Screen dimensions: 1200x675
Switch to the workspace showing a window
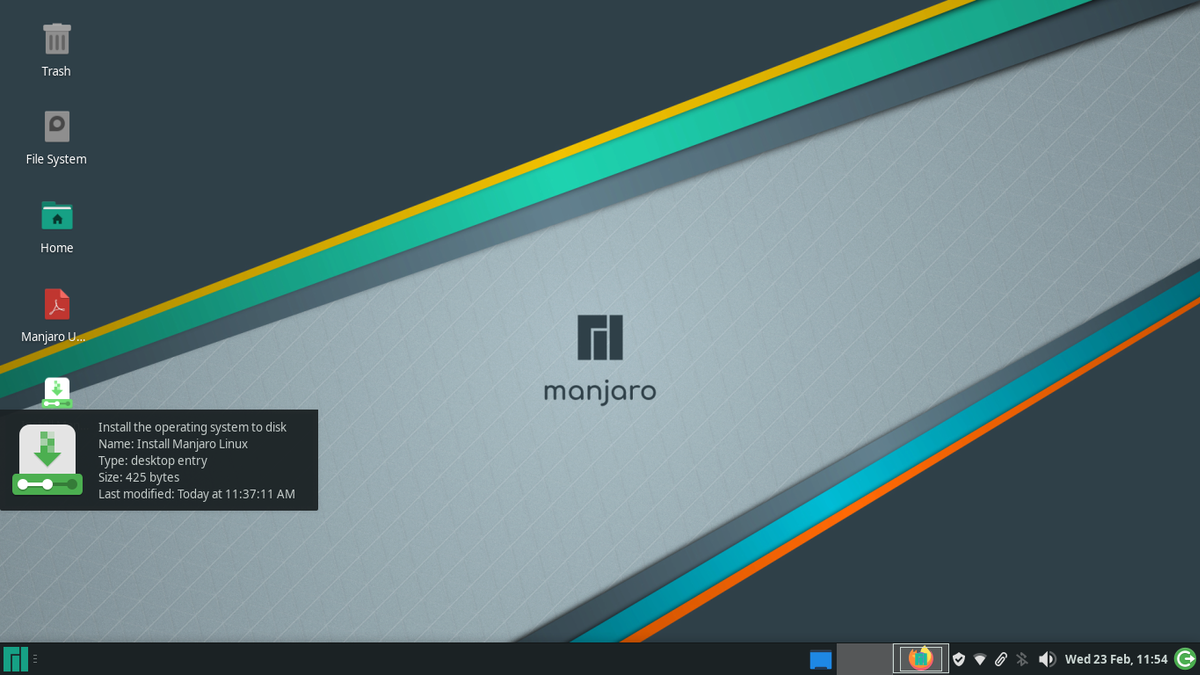(x=920, y=658)
